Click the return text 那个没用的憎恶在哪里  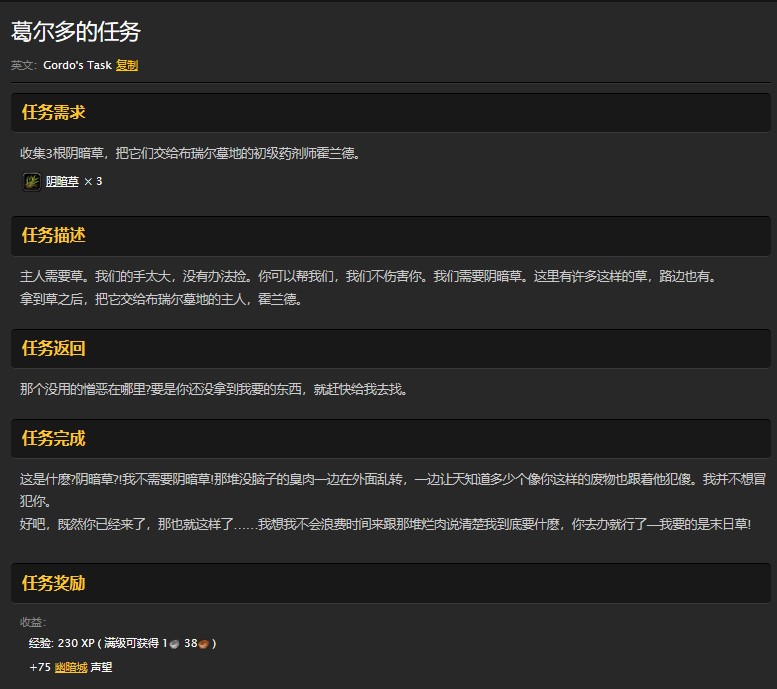click(x=214, y=389)
